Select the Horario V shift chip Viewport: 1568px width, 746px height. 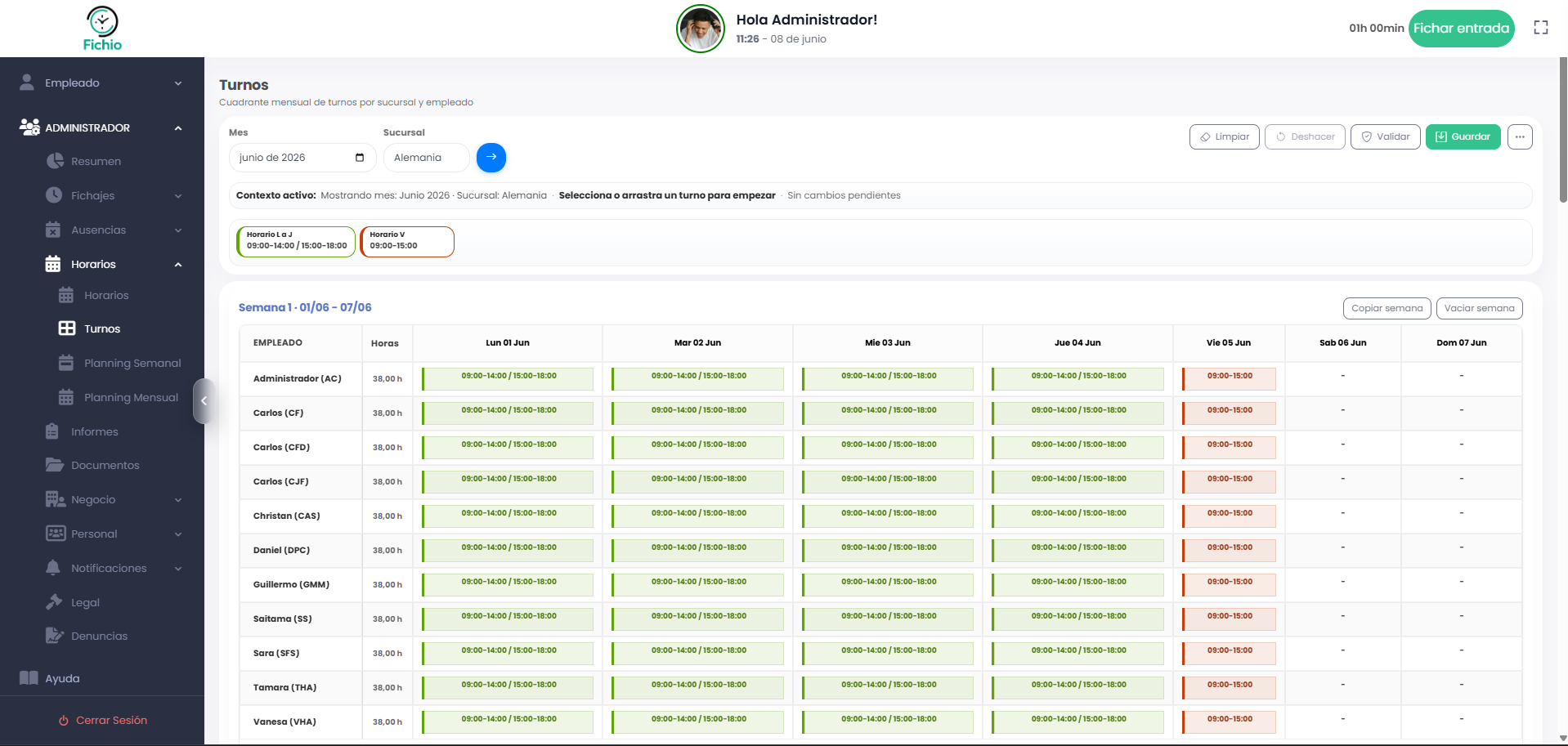click(407, 242)
